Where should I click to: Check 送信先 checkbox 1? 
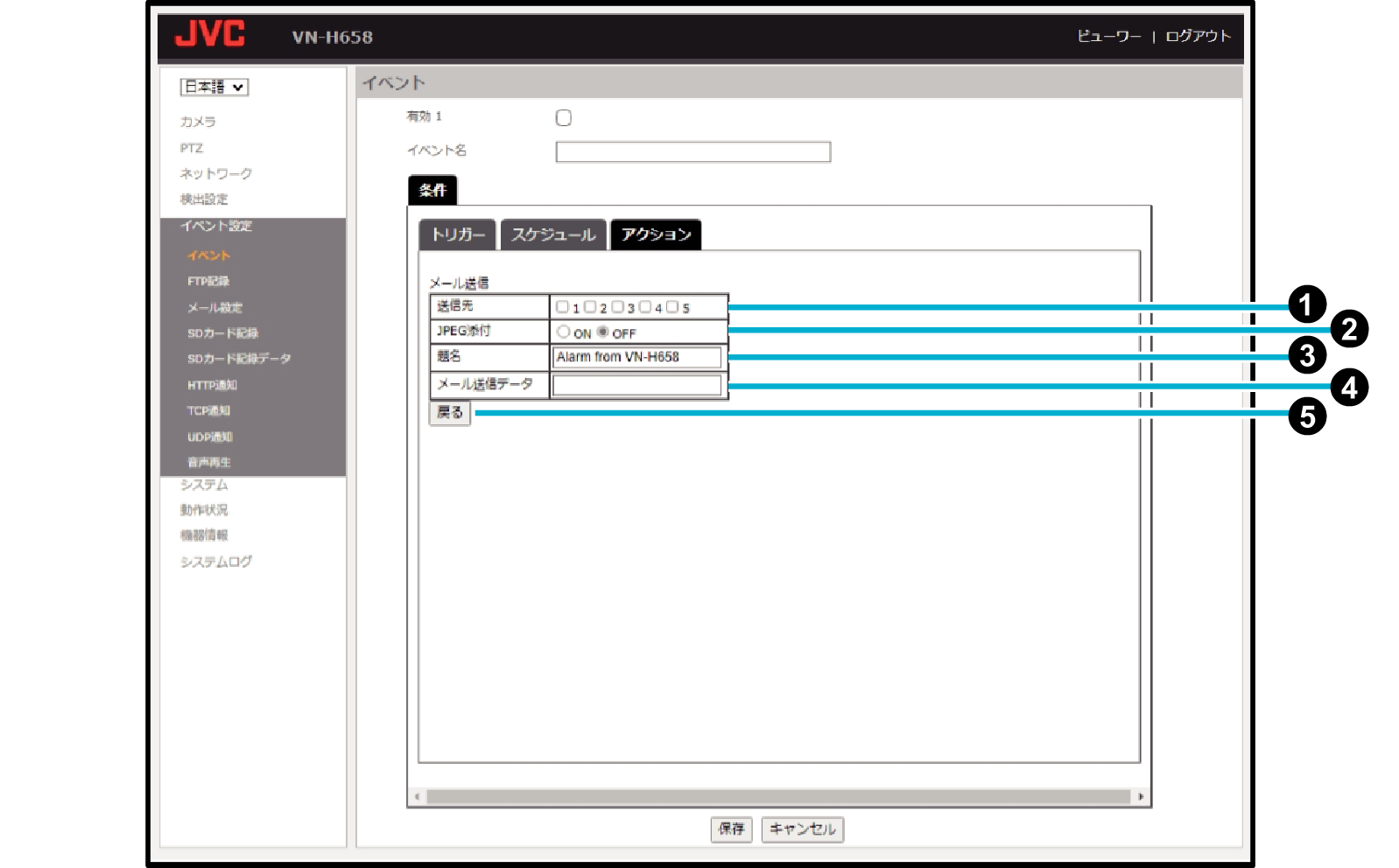coord(562,307)
